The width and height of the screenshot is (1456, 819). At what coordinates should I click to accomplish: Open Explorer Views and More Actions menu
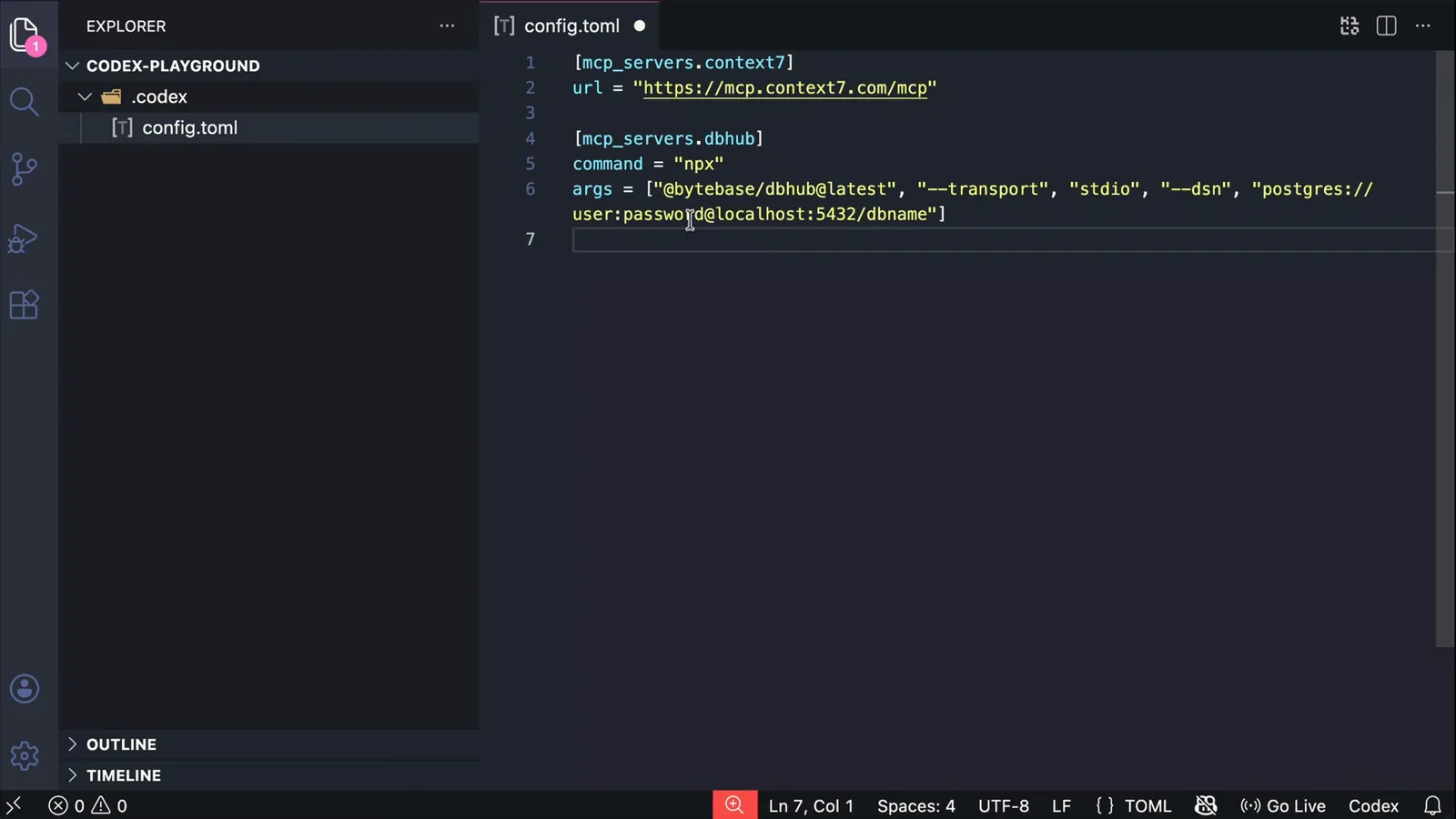click(x=447, y=25)
